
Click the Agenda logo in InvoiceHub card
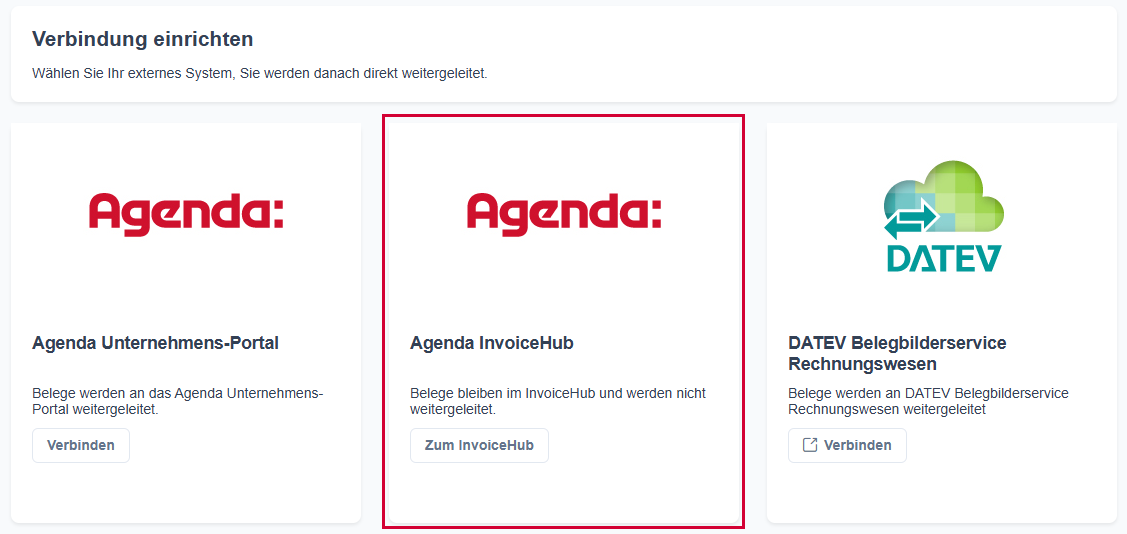click(x=564, y=214)
